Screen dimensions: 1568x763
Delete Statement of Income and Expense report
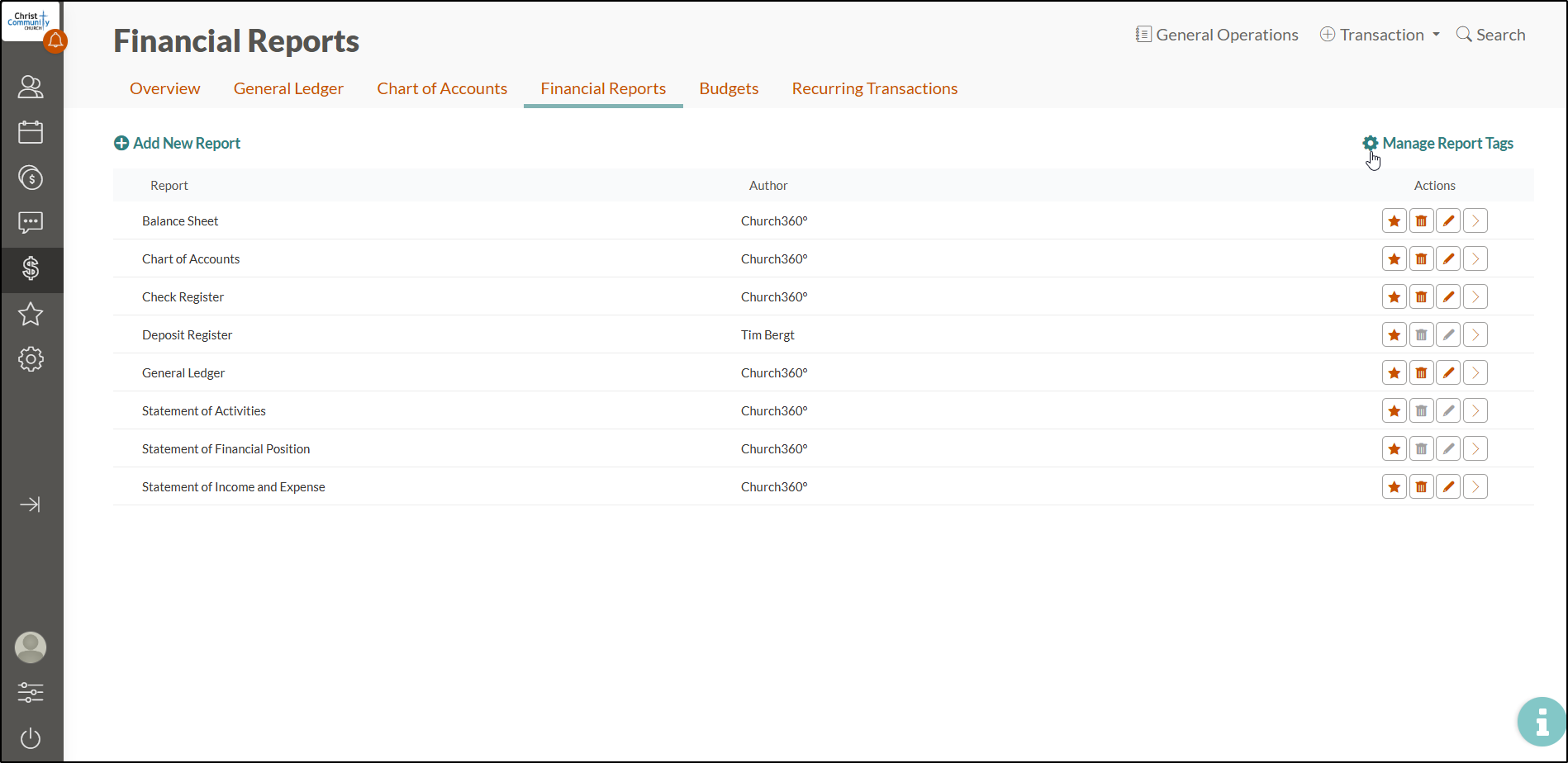(x=1422, y=487)
